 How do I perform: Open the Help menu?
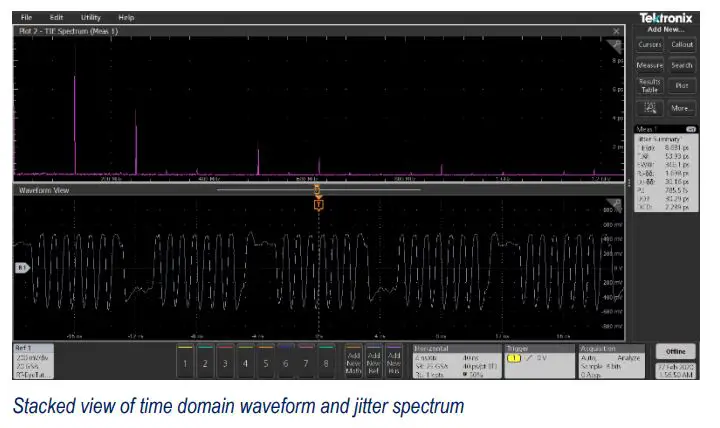126,17
